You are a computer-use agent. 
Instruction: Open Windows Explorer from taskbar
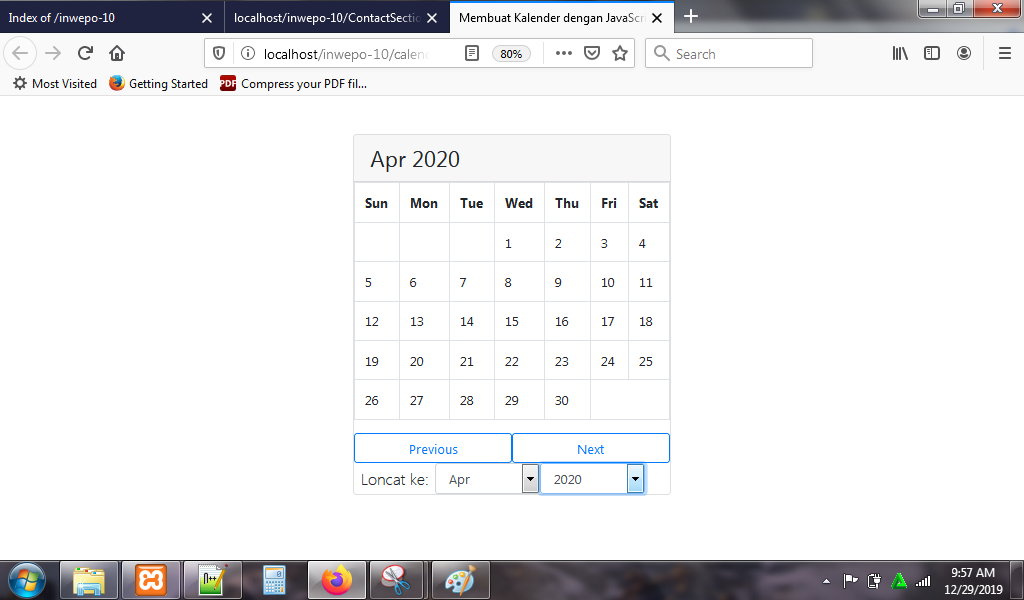point(89,580)
